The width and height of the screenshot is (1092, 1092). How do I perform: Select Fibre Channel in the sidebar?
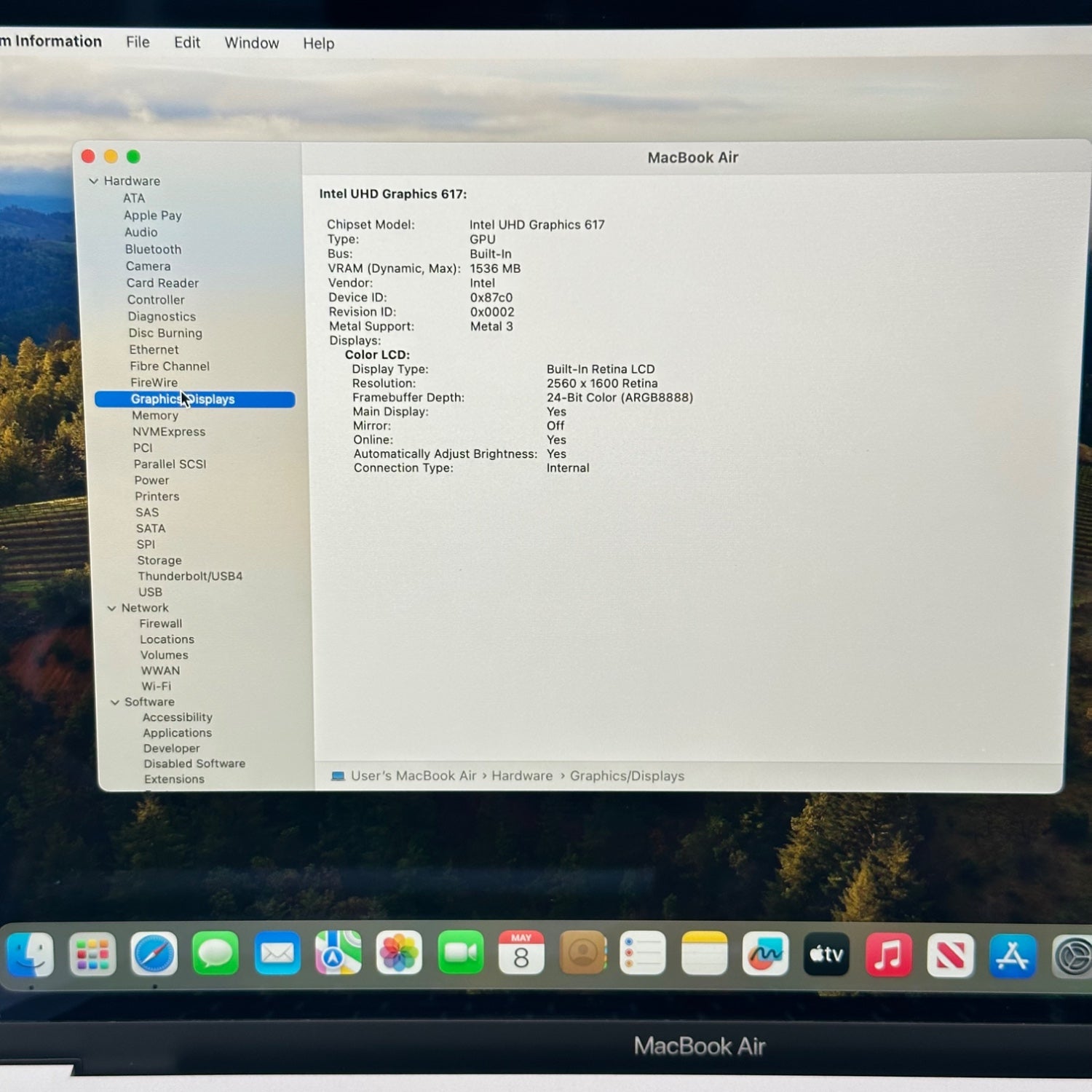tap(170, 366)
